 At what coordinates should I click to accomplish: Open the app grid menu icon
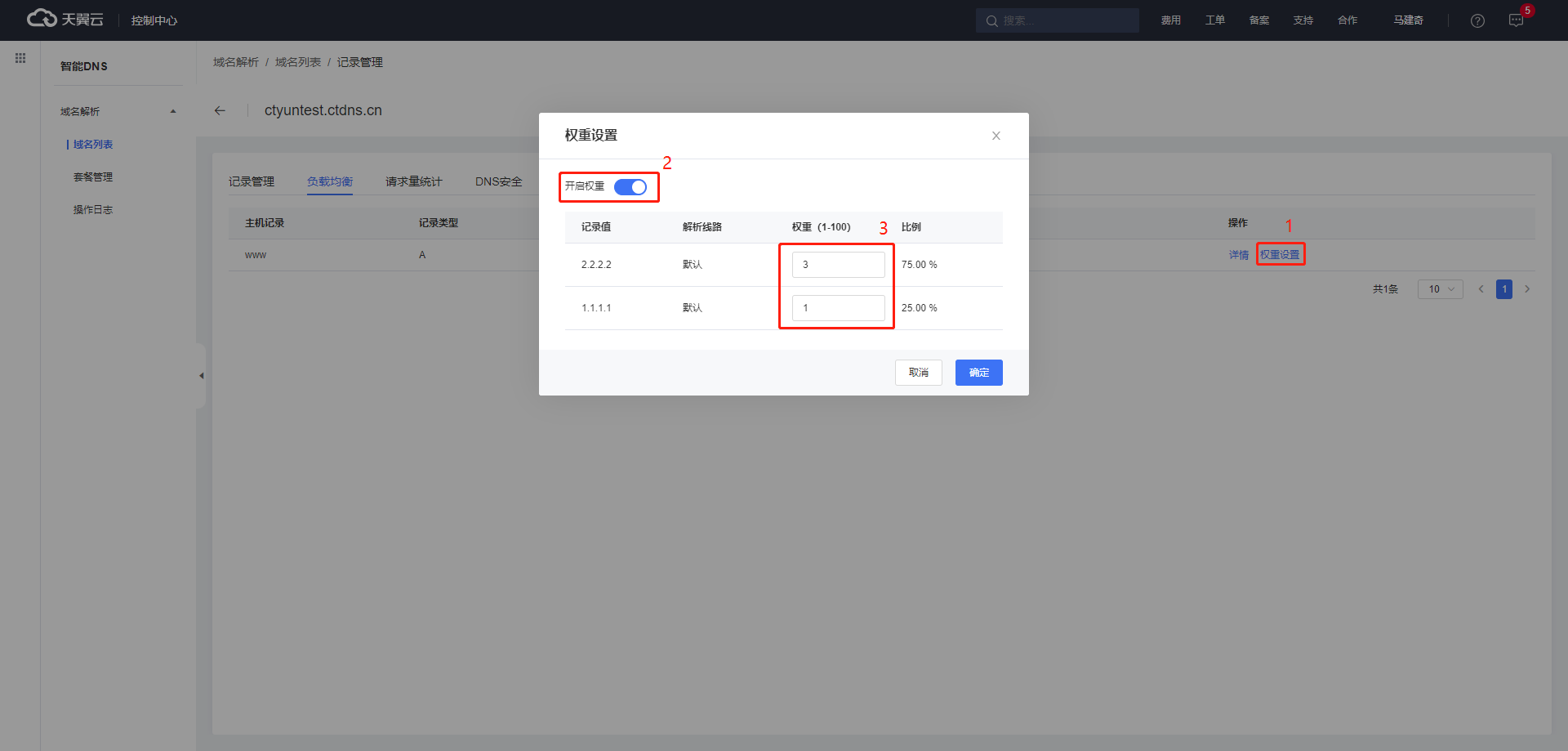[x=20, y=58]
